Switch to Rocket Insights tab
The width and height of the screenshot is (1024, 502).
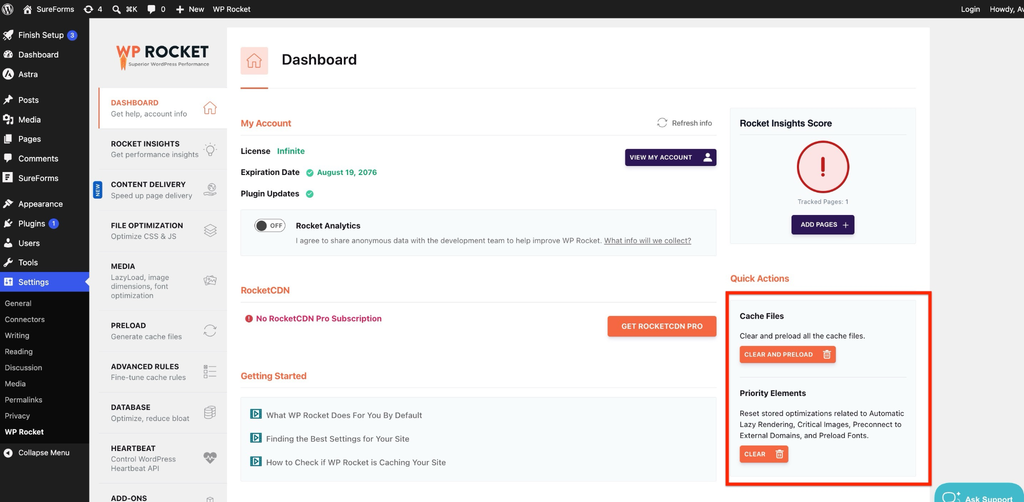pos(163,149)
